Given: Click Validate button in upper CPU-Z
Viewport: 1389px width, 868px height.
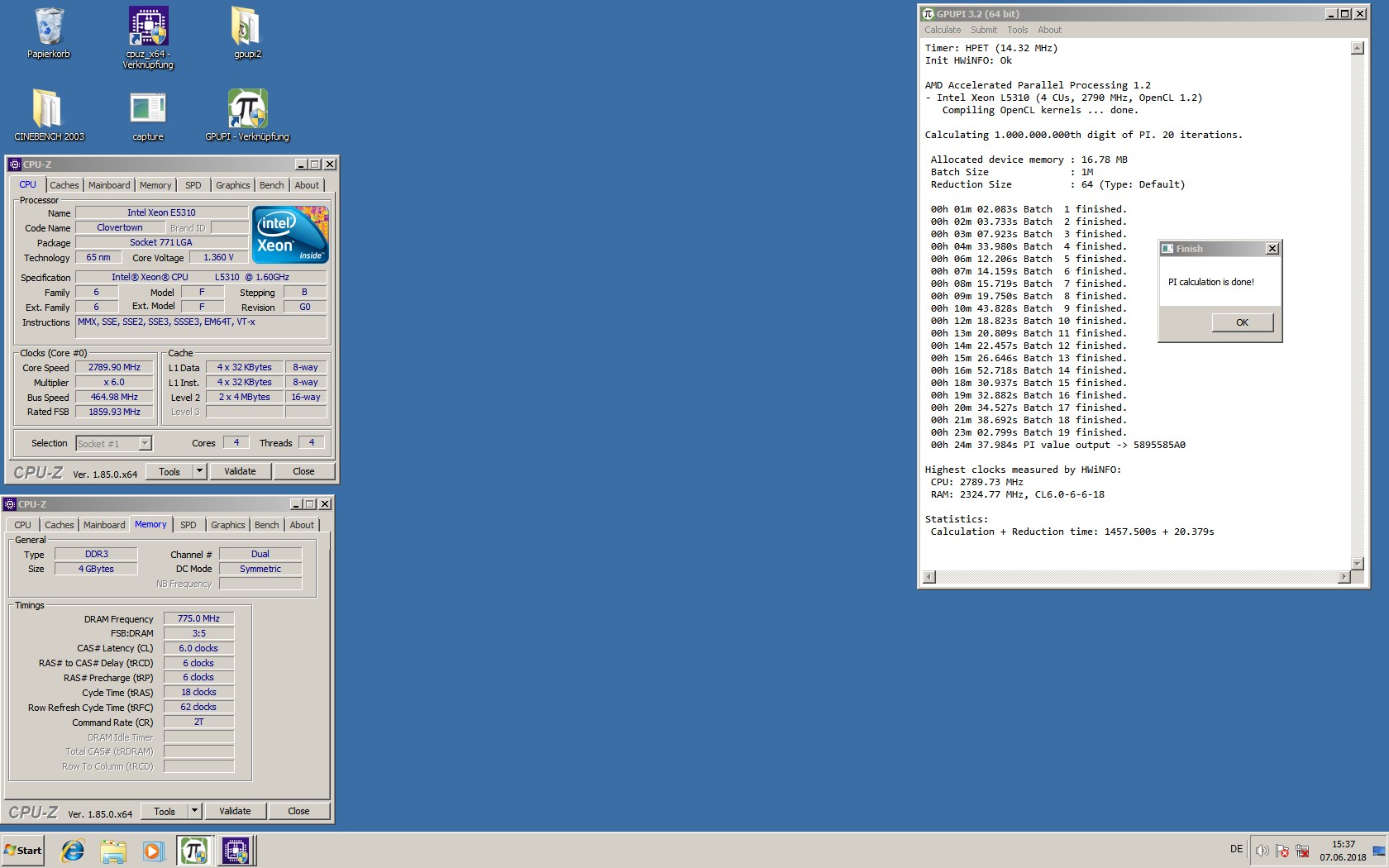Looking at the screenshot, I should (240, 471).
